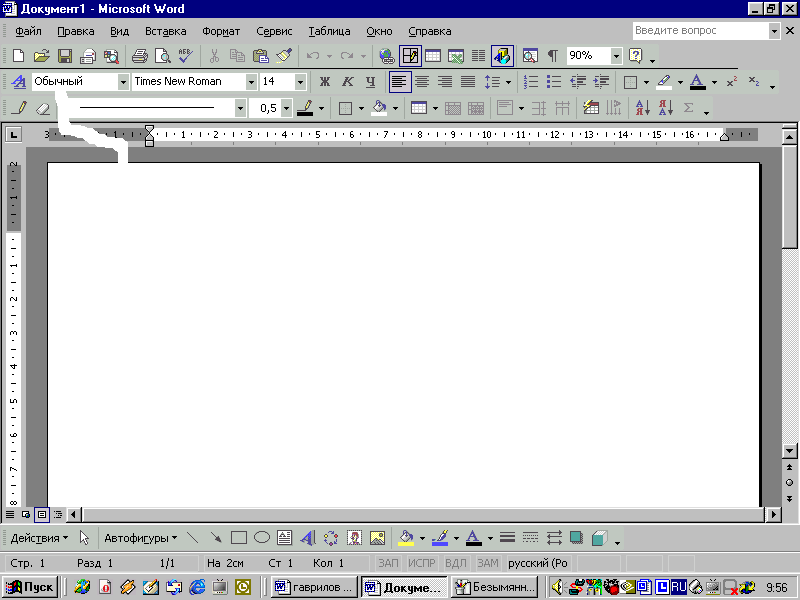Toggle the bulleted list

pos(554,82)
